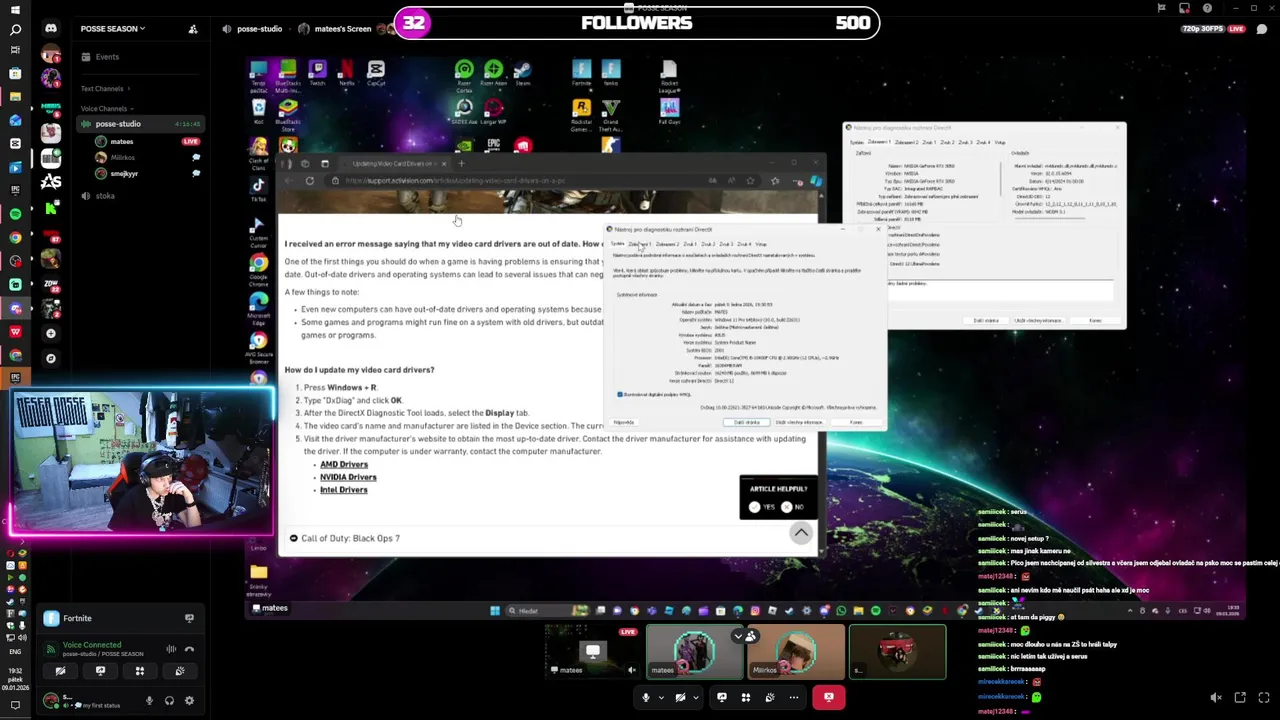
Task: Toggle noise suppression next to Voice Connected
Action: pyautogui.click(x=170, y=649)
